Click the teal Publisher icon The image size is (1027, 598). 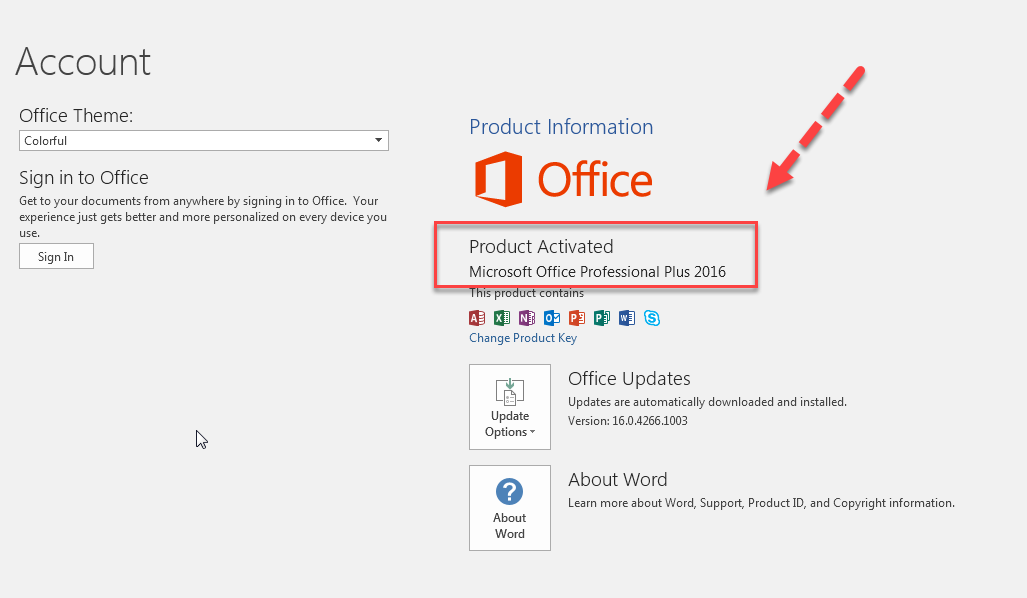pyautogui.click(x=602, y=318)
